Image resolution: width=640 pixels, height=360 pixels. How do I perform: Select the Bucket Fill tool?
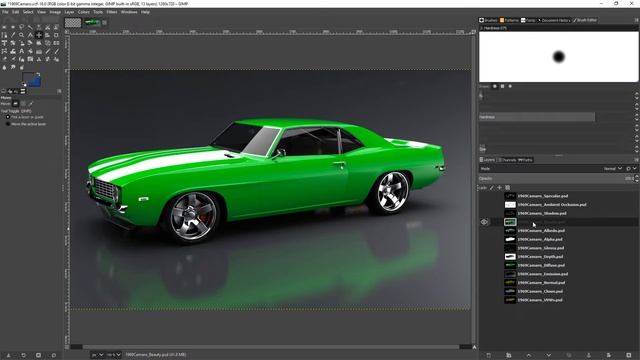(30, 51)
